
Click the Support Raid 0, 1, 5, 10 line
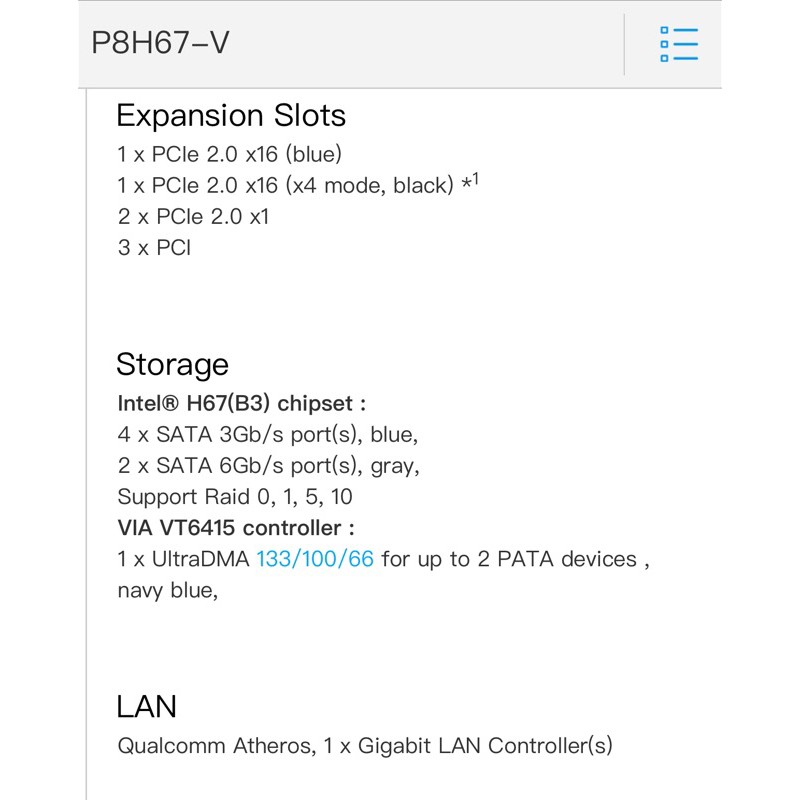(235, 497)
